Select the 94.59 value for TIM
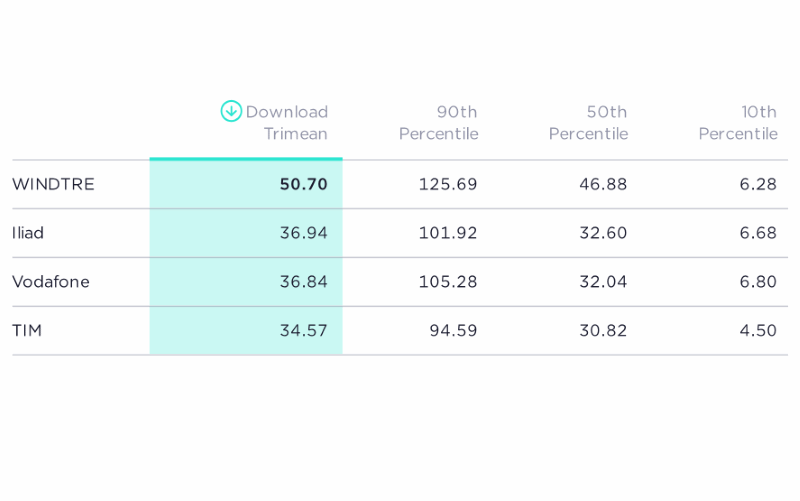800x501 pixels. pos(453,331)
